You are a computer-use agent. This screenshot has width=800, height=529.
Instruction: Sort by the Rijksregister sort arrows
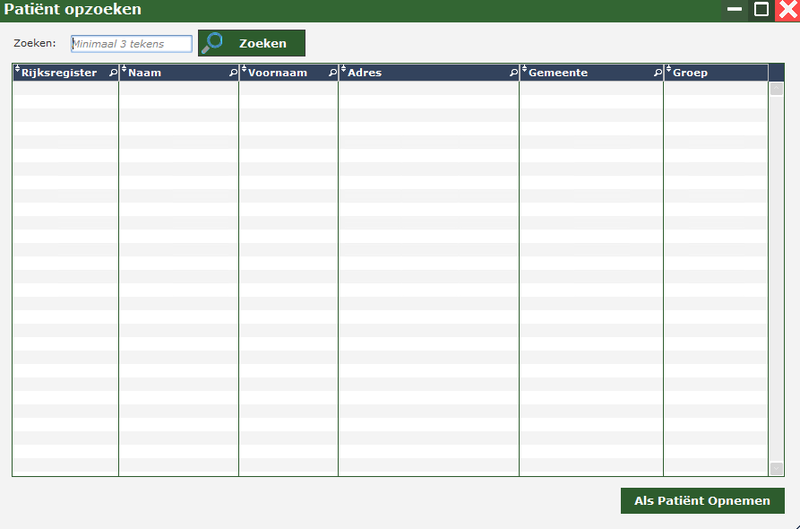click(x=17, y=70)
